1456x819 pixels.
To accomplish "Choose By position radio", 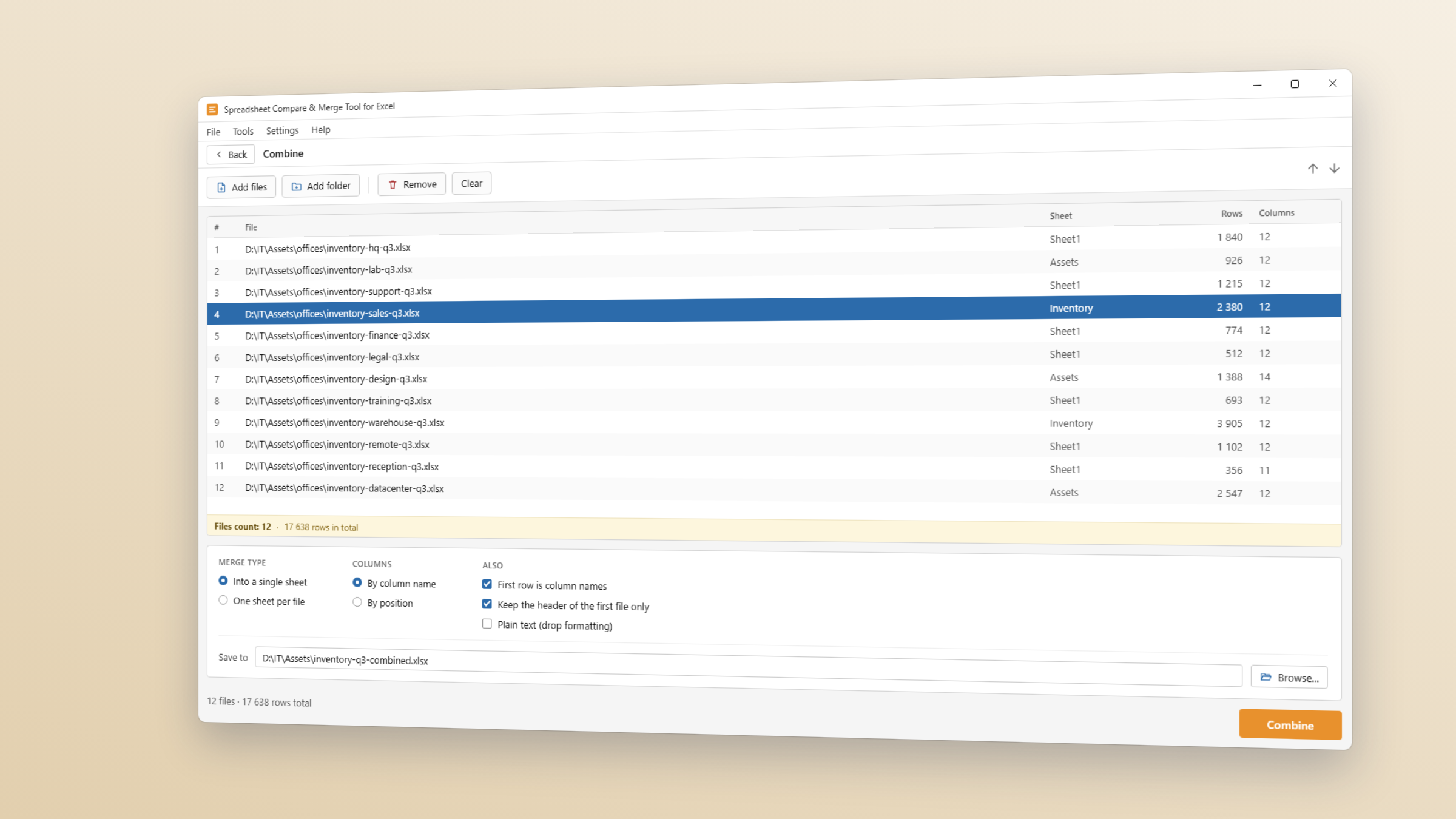I will point(383,602).
